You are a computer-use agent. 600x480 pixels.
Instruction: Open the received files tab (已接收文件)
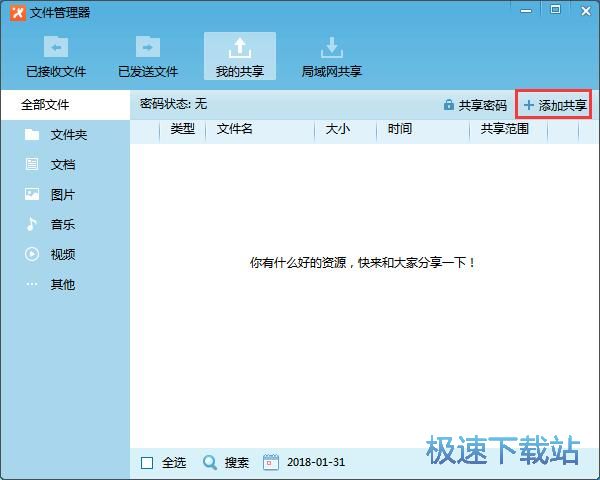56,56
